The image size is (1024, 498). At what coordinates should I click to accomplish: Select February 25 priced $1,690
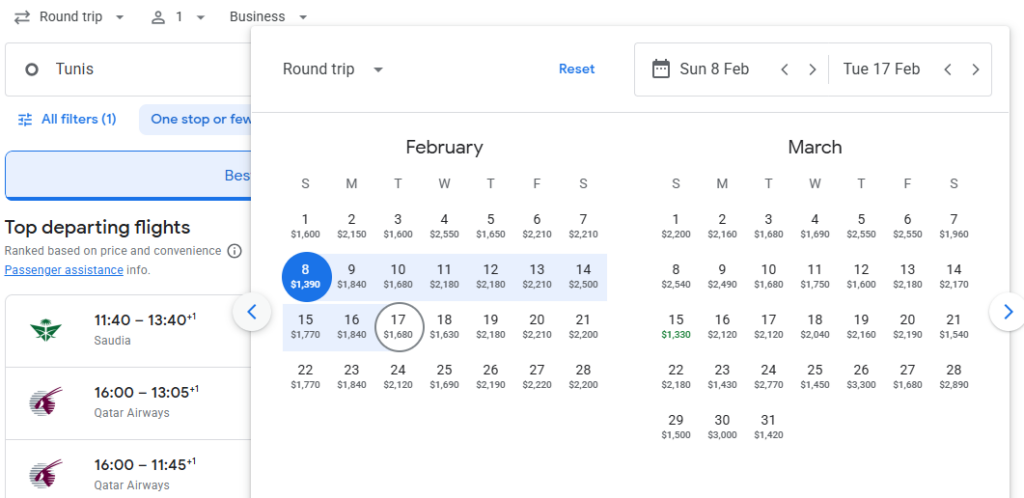click(x=444, y=377)
